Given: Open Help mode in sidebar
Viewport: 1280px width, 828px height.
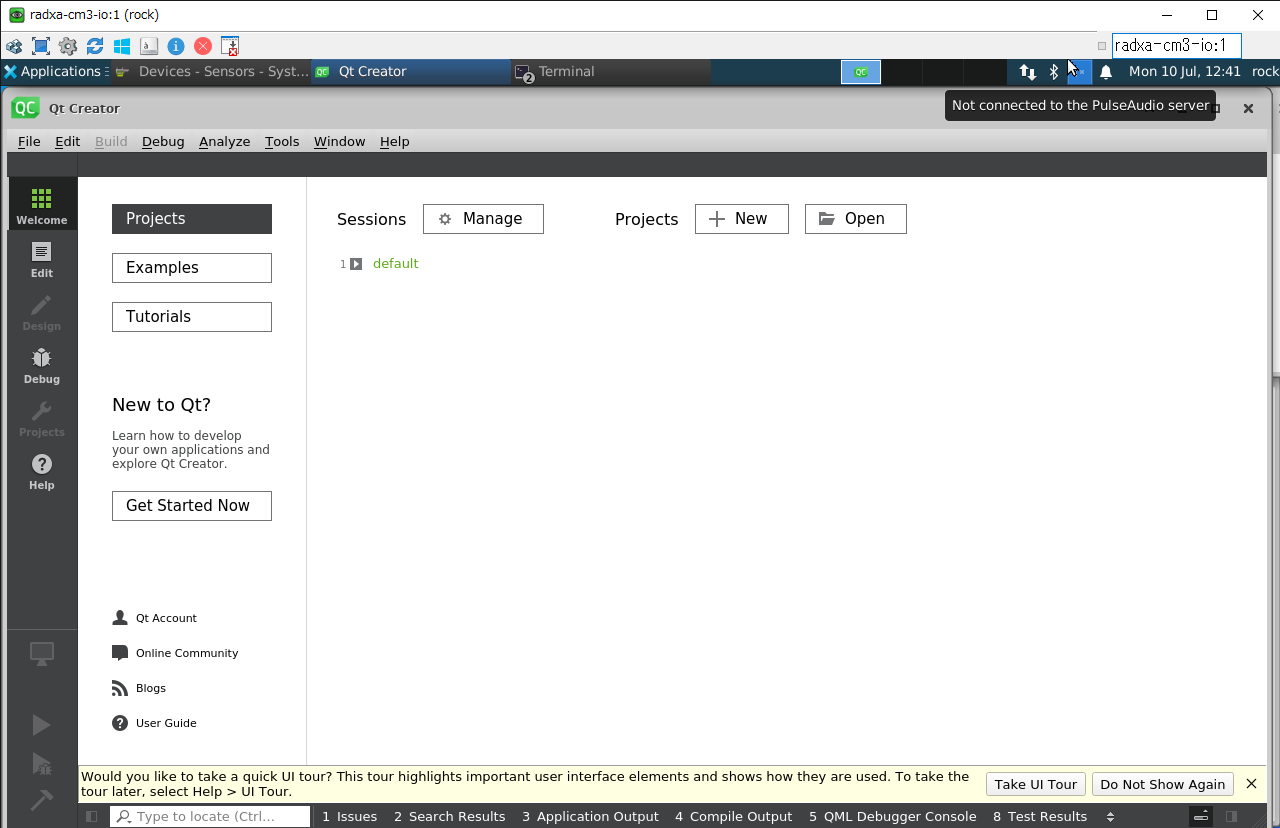Looking at the screenshot, I should 41,471.
